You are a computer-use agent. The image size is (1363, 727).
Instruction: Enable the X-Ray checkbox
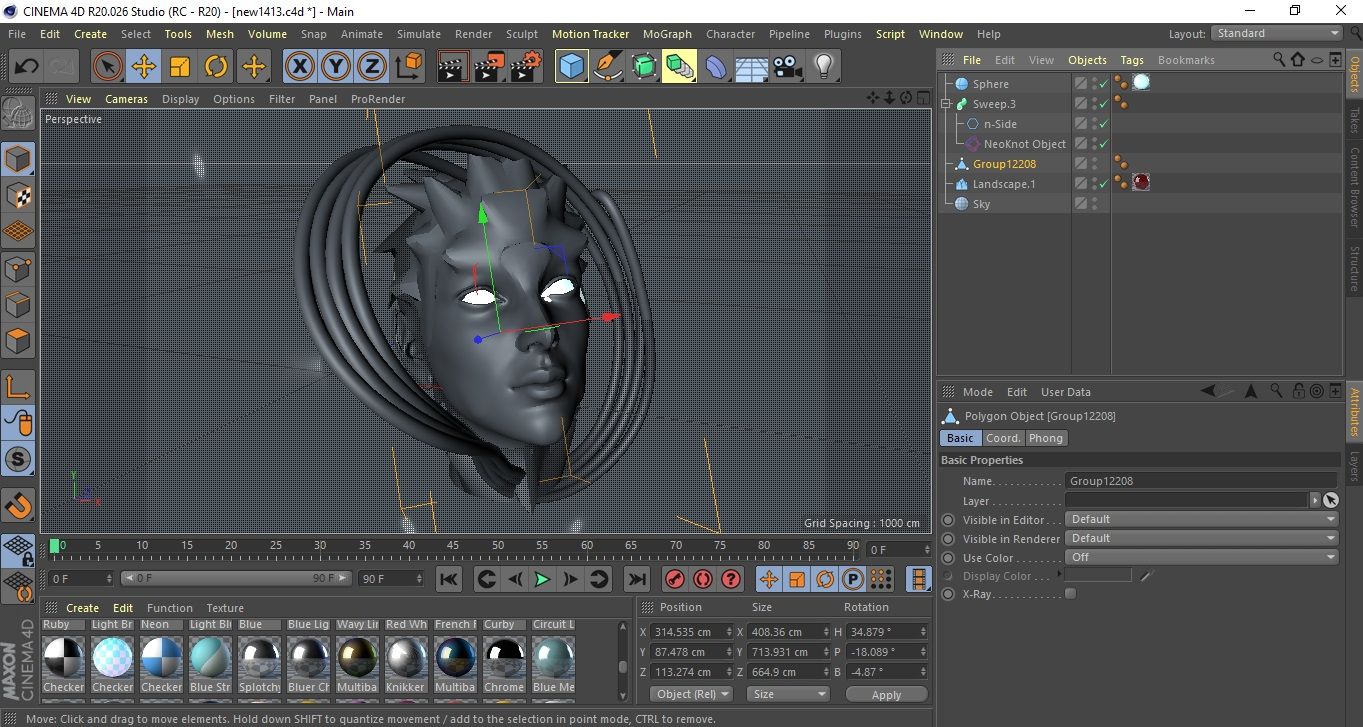(x=1071, y=594)
